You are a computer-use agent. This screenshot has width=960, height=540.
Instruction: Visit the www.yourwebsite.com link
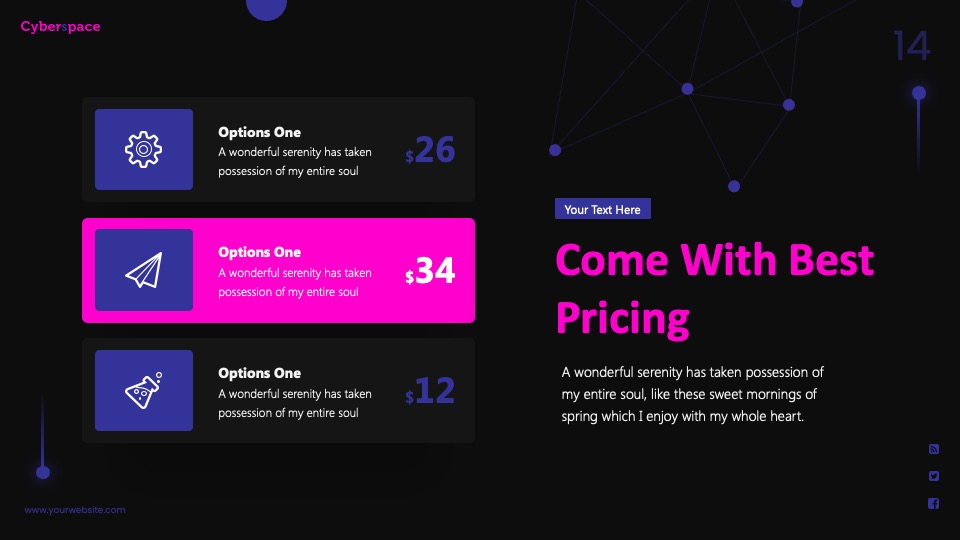[x=75, y=509]
